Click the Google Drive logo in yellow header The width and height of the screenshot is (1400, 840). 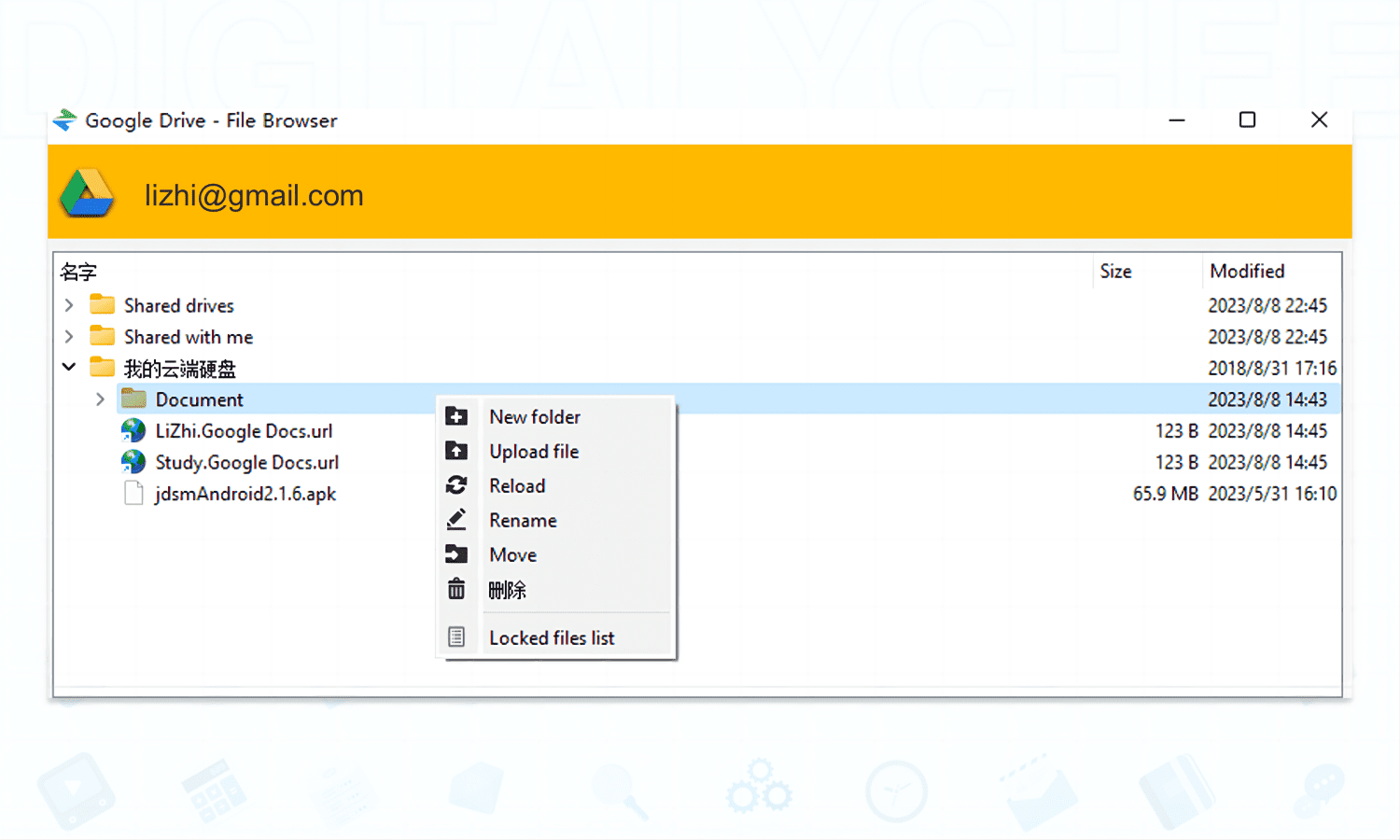[x=86, y=192]
